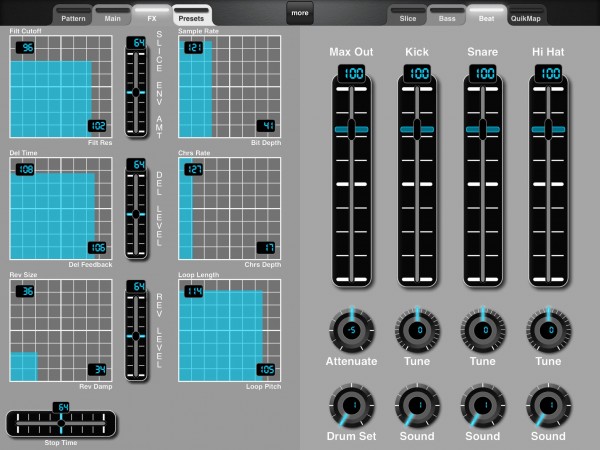Open the Main tab

[112, 16]
